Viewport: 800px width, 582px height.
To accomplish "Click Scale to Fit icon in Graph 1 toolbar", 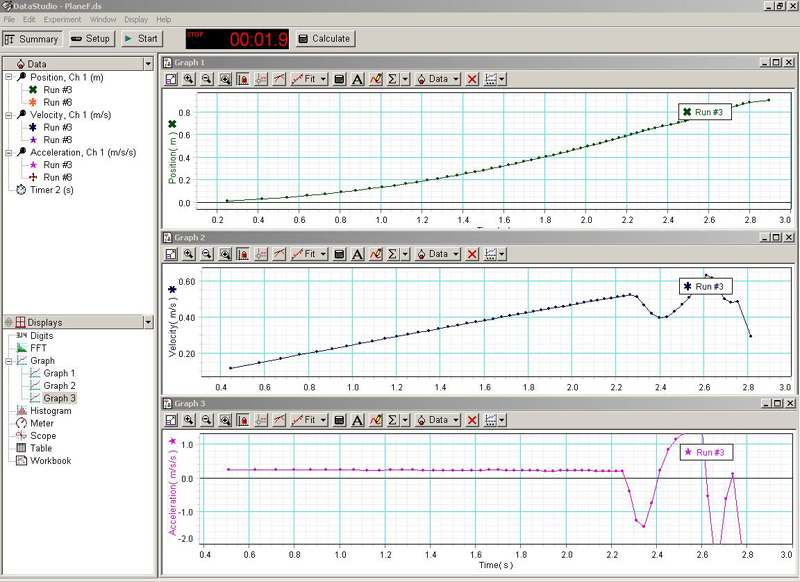I will pyautogui.click(x=171, y=79).
